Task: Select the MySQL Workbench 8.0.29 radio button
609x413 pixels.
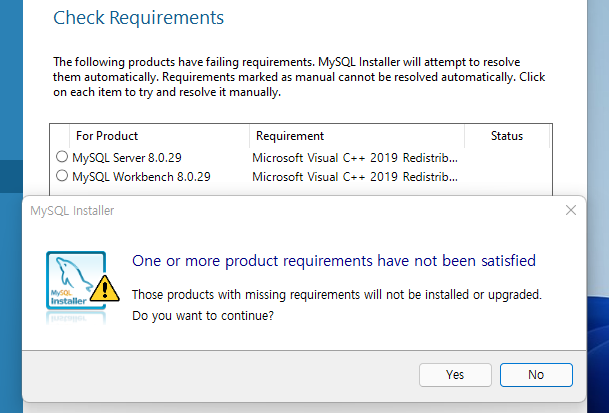Action: [62, 176]
